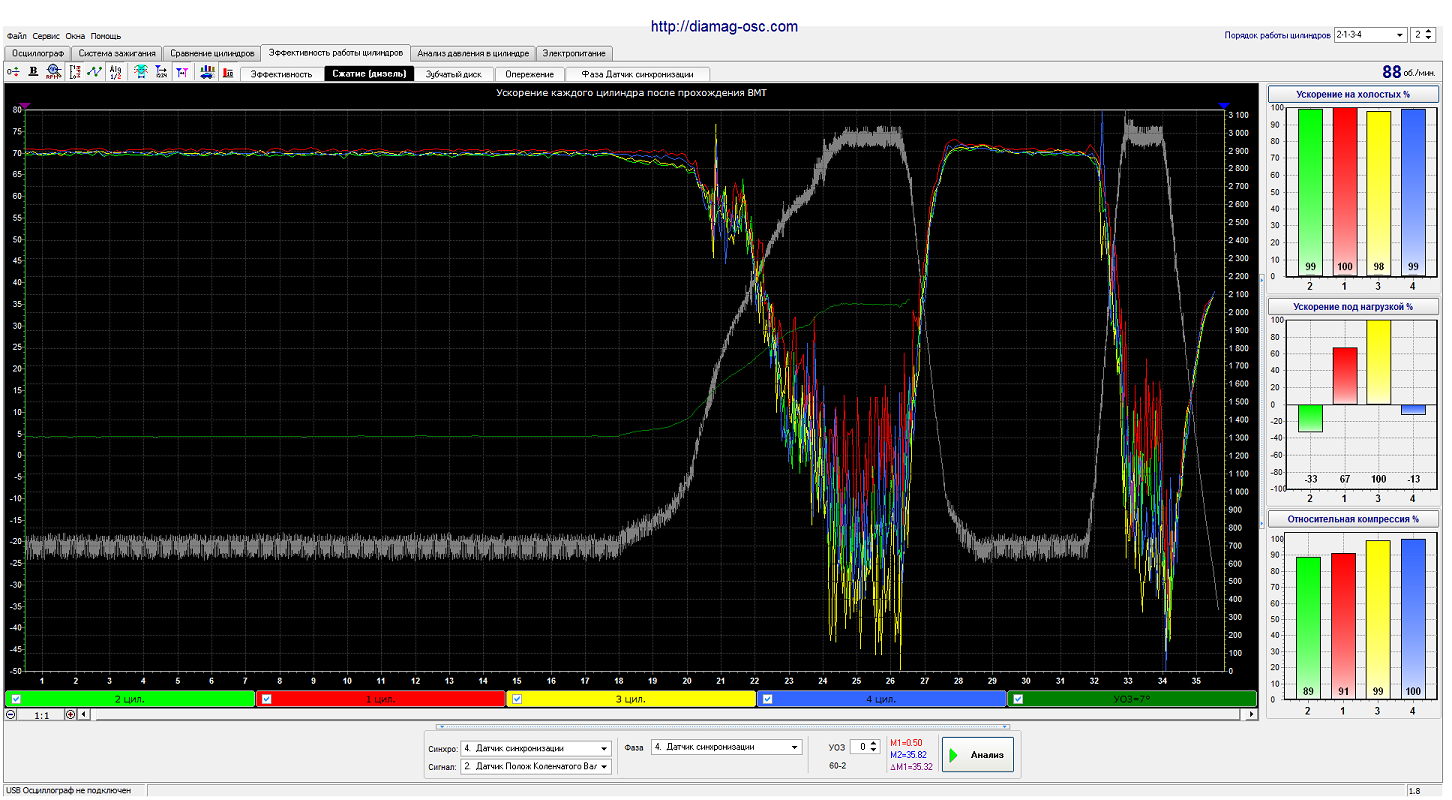Select the 'Эффективность работы цилиндров' tab
The width and height of the screenshot is (1452, 800).
click(336, 52)
